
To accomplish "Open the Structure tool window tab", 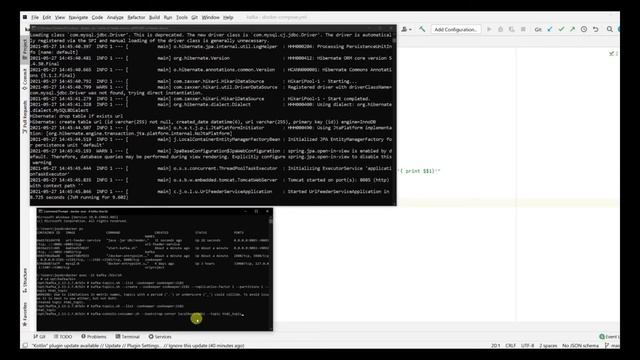I will (x=25, y=280).
